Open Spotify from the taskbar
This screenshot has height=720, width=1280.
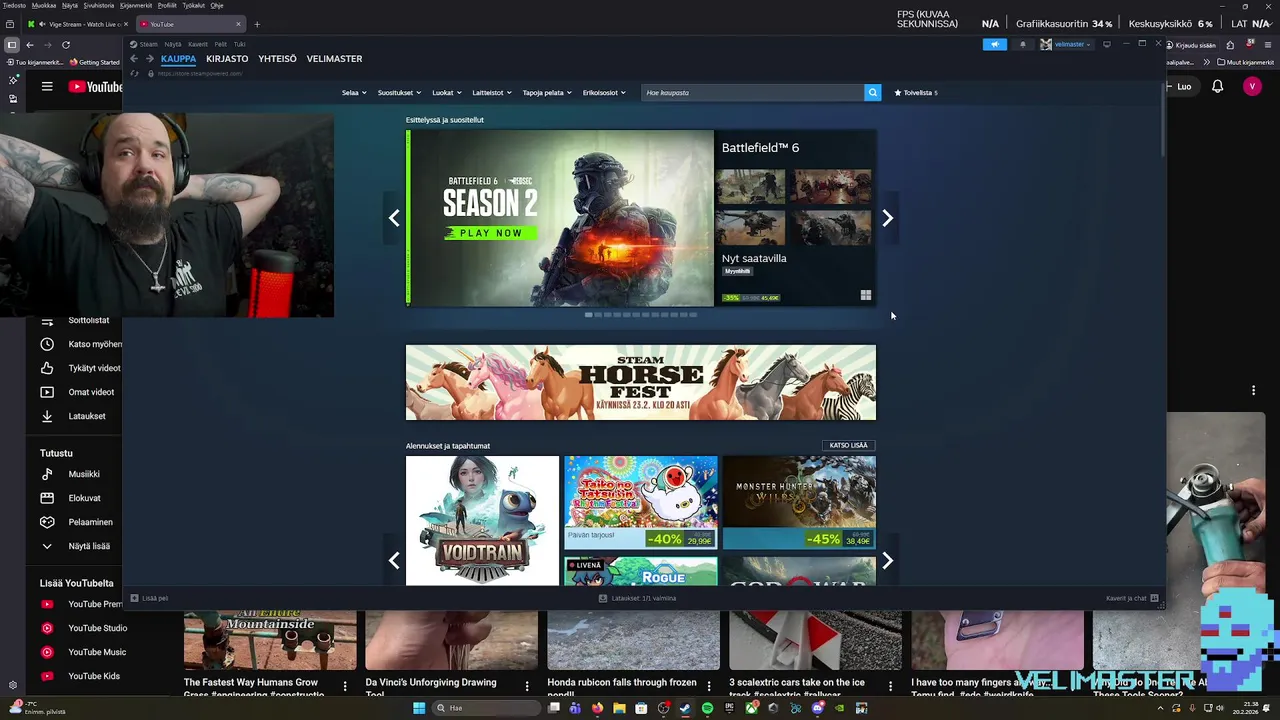[x=707, y=708]
